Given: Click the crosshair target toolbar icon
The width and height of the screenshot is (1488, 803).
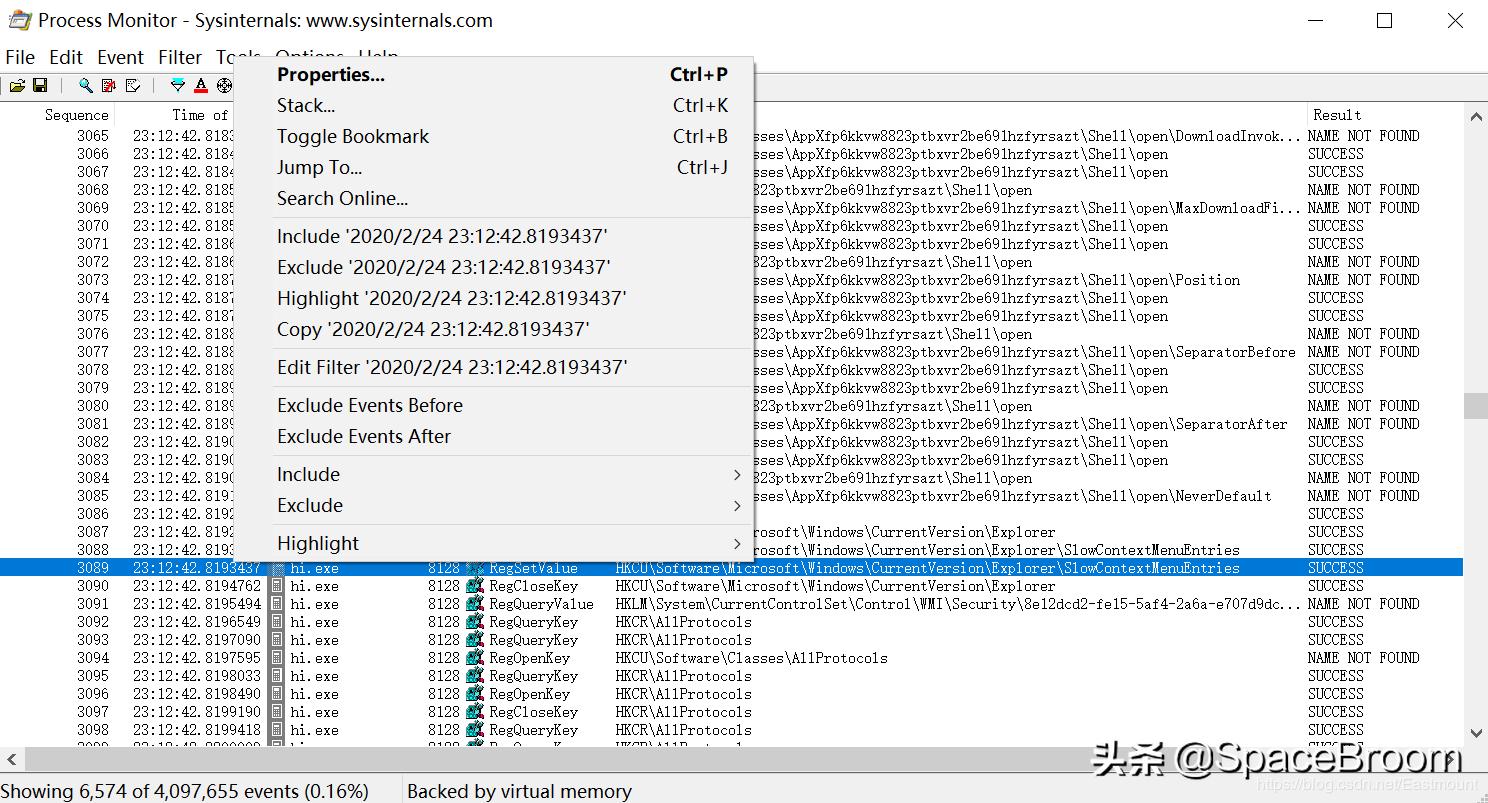Looking at the screenshot, I should (224, 86).
